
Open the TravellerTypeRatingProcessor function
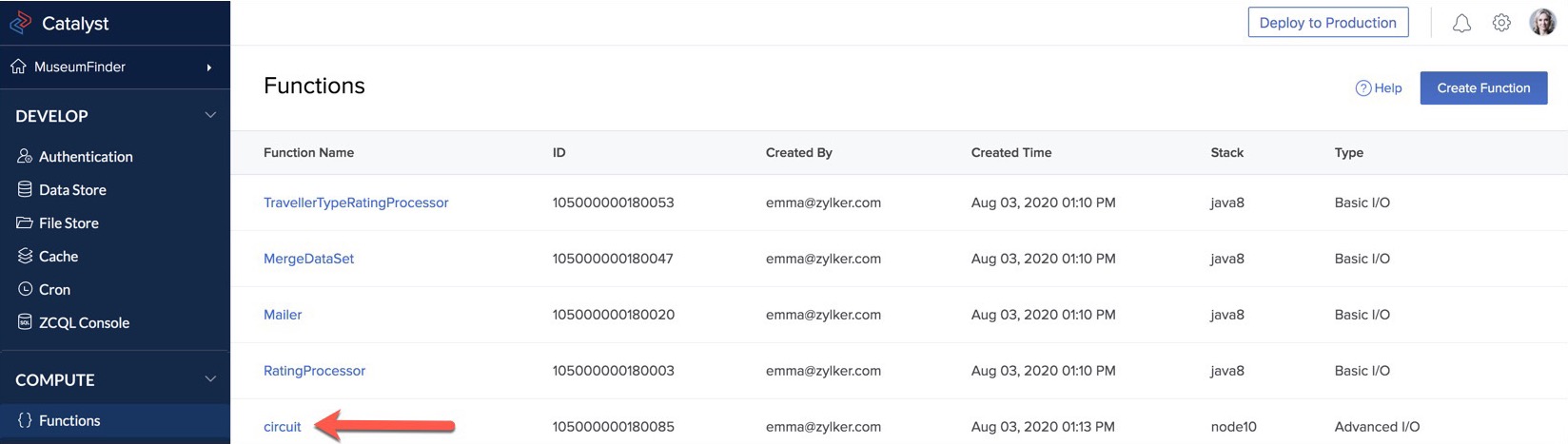pyautogui.click(x=356, y=203)
